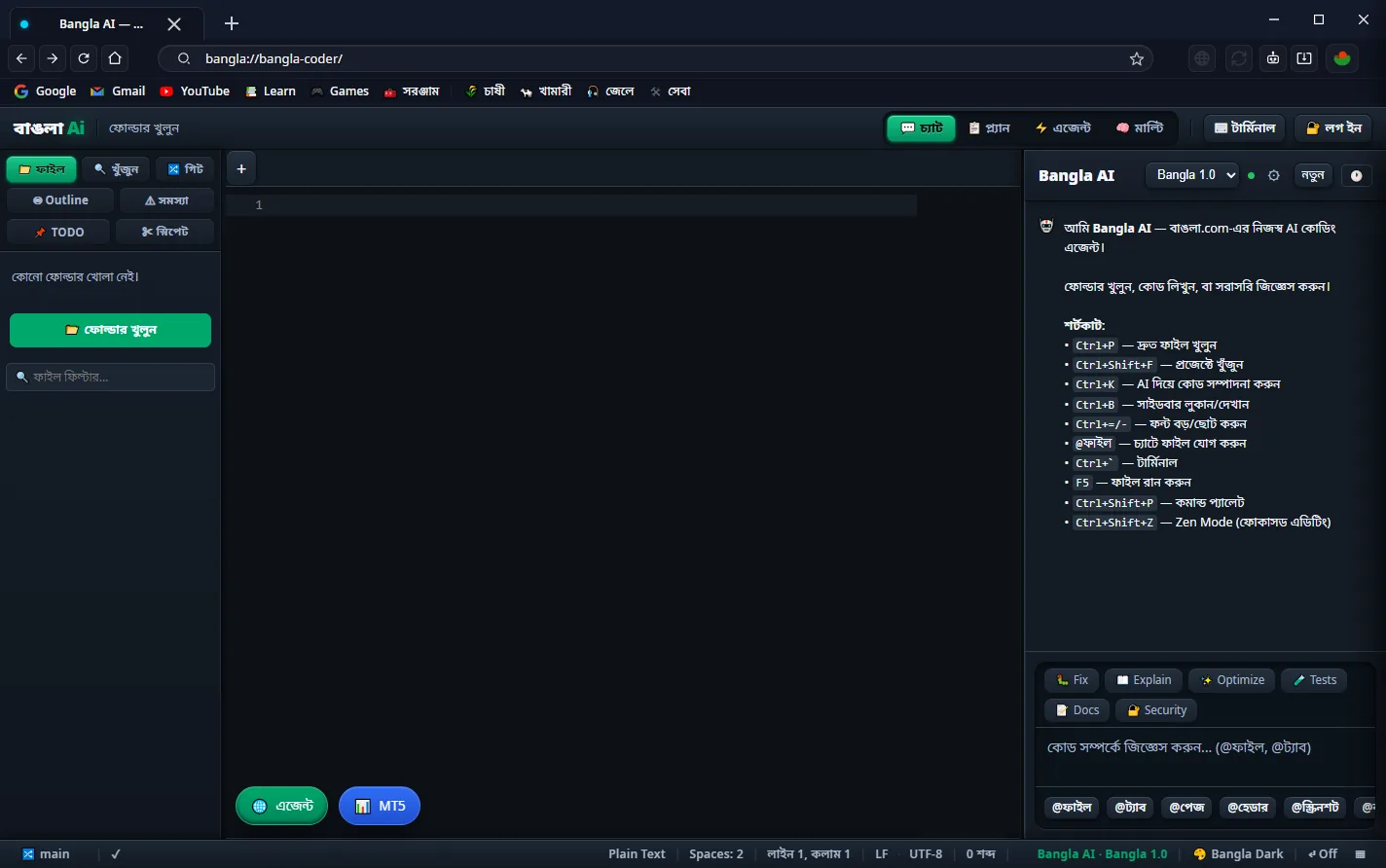
Task: Reload the page with the refresh icon
Action: point(84,58)
